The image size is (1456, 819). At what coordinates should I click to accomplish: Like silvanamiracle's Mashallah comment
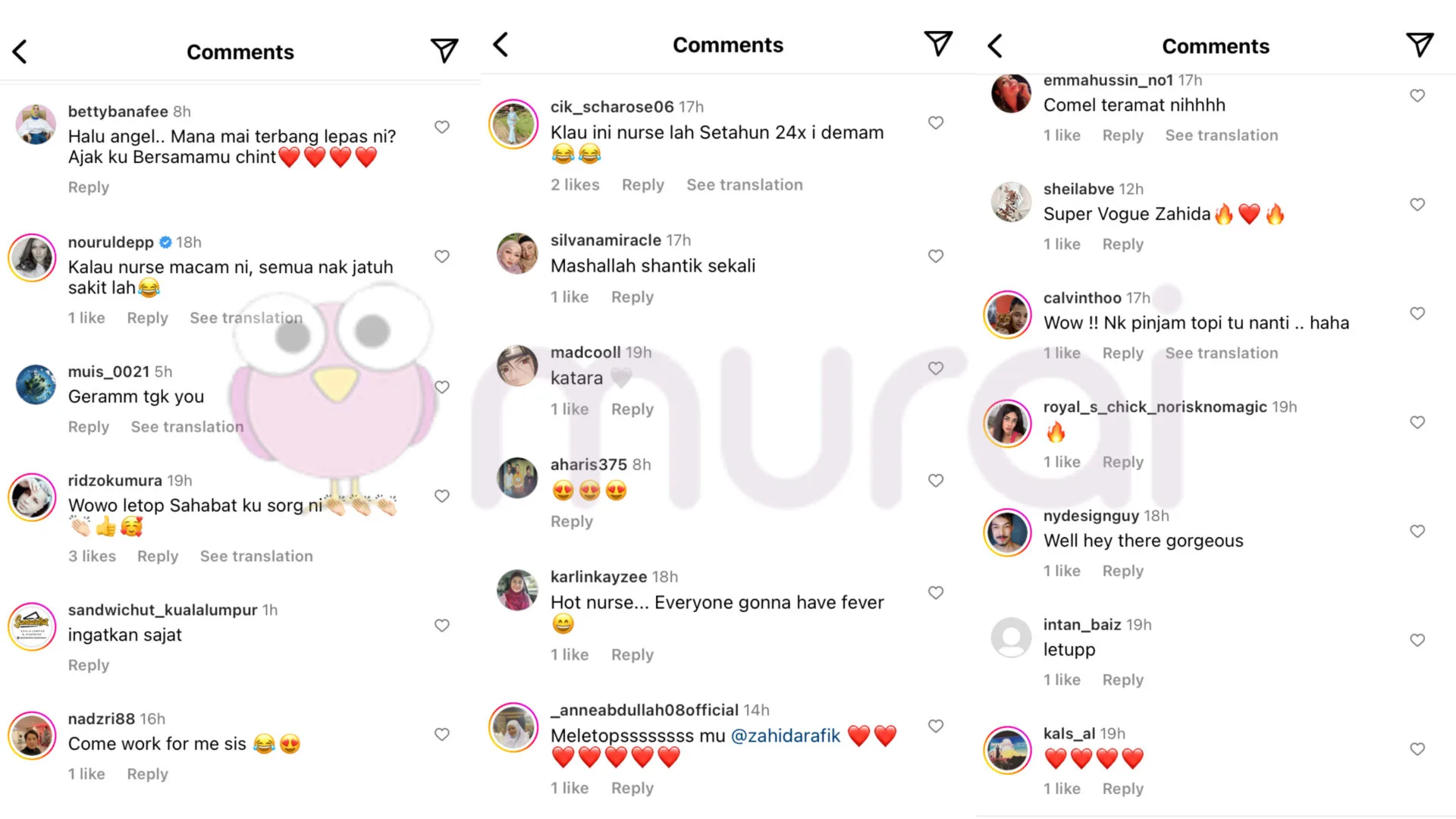936,256
